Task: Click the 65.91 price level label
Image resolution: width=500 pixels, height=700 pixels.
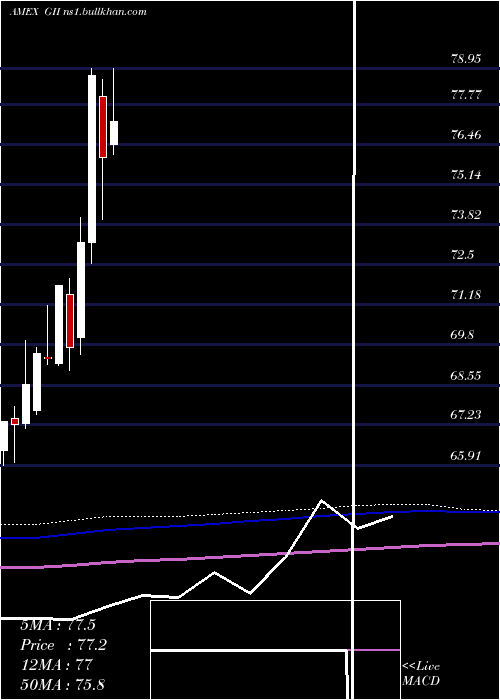Action: pyautogui.click(x=466, y=455)
